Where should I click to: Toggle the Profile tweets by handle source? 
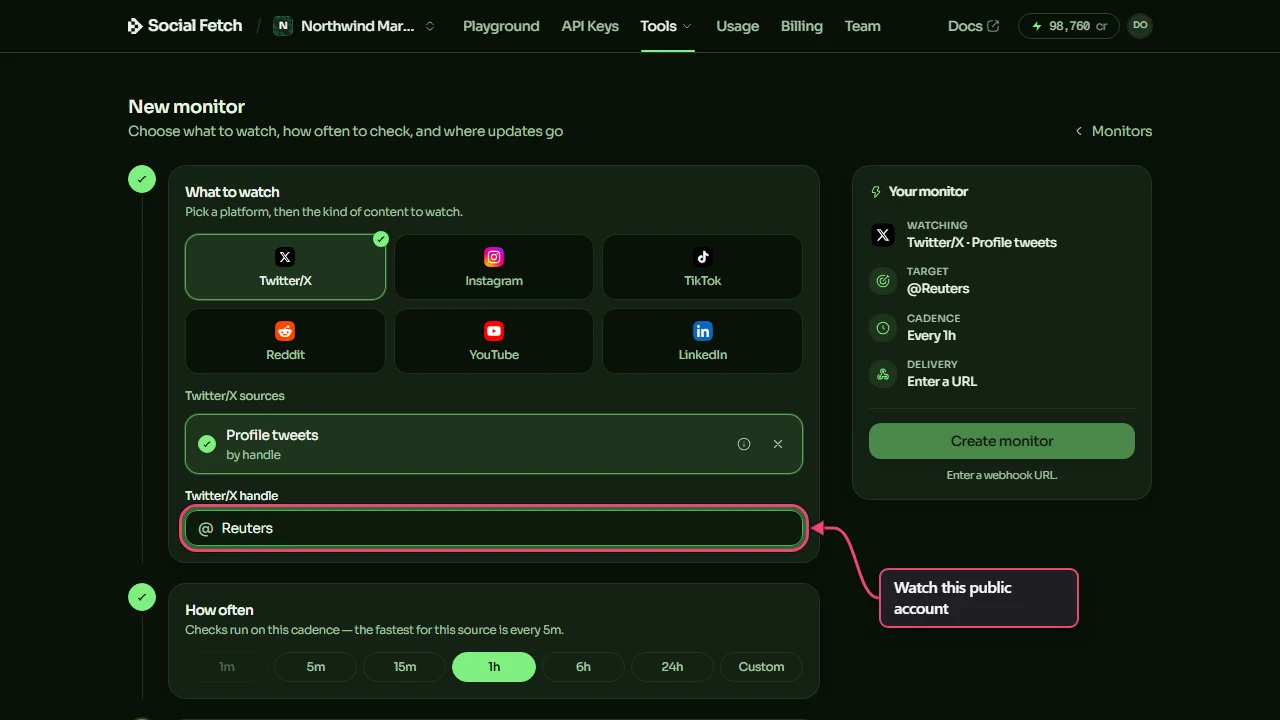point(494,444)
